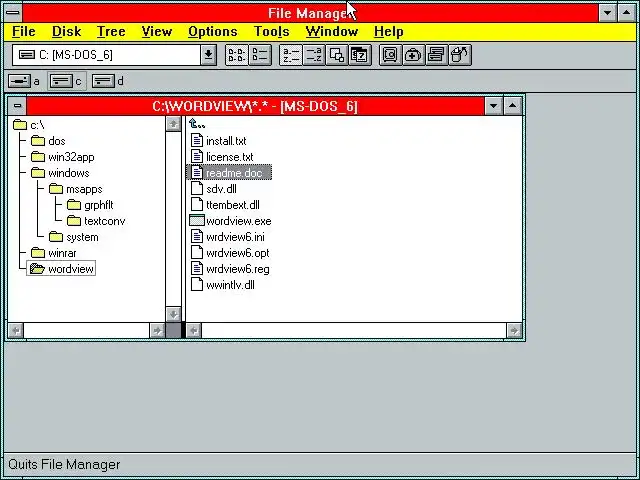
Task: Select the system folder
Action: pyautogui.click(x=73, y=237)
